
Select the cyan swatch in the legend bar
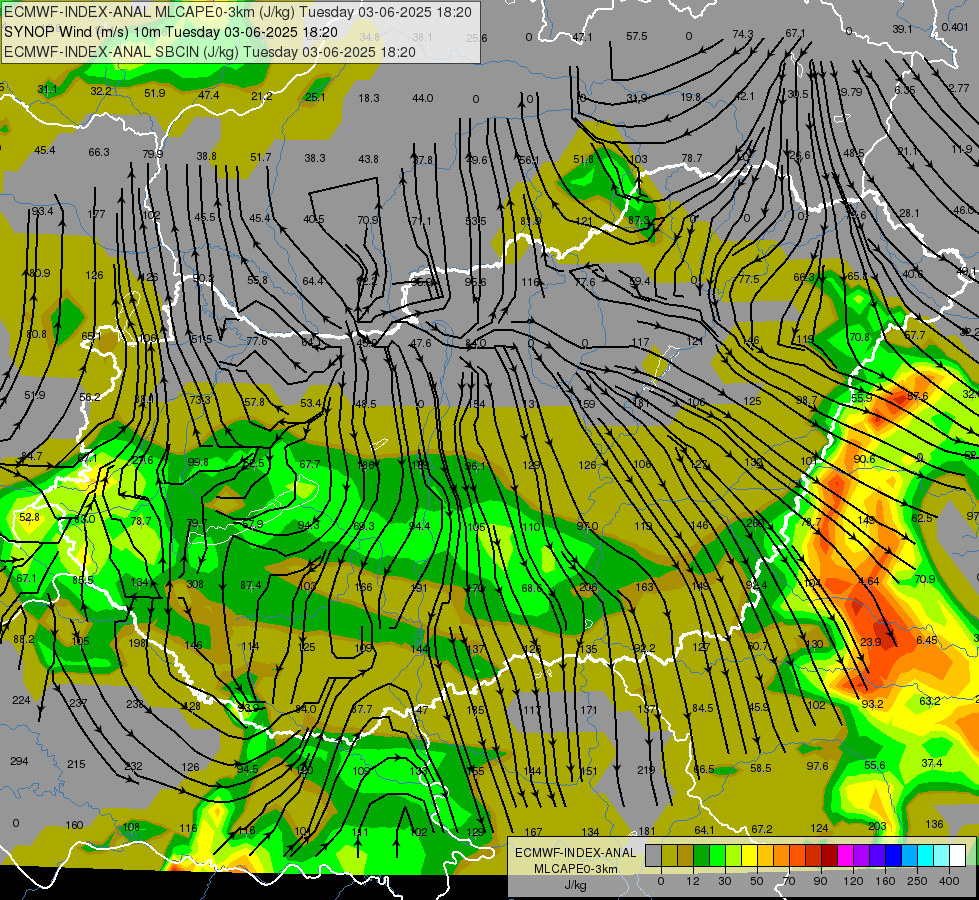[926, 855]
